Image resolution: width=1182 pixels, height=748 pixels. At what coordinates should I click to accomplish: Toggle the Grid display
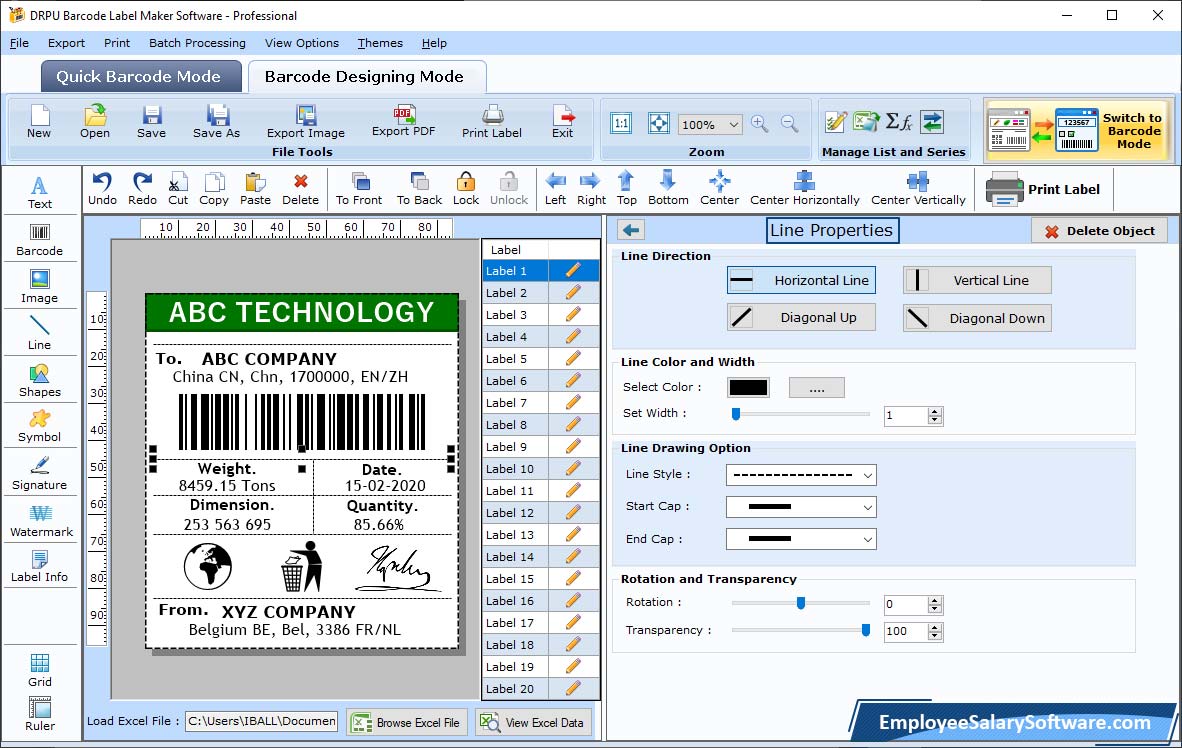coord(40,671)
